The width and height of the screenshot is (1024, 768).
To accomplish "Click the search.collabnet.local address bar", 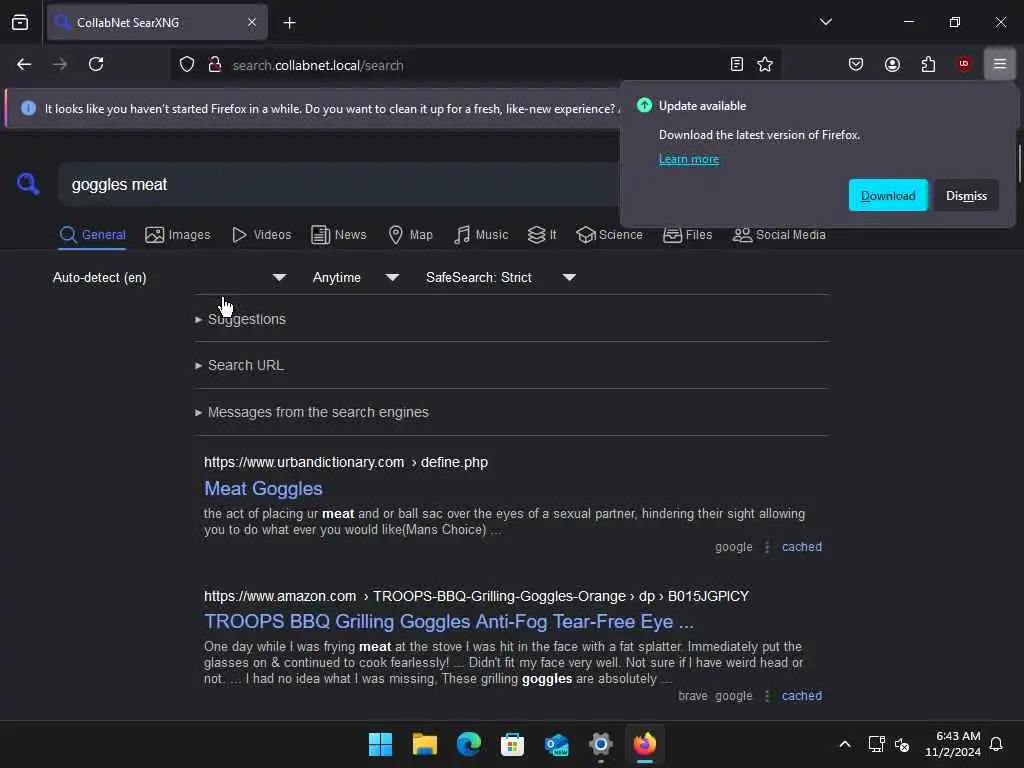I will tap(477, 65).
